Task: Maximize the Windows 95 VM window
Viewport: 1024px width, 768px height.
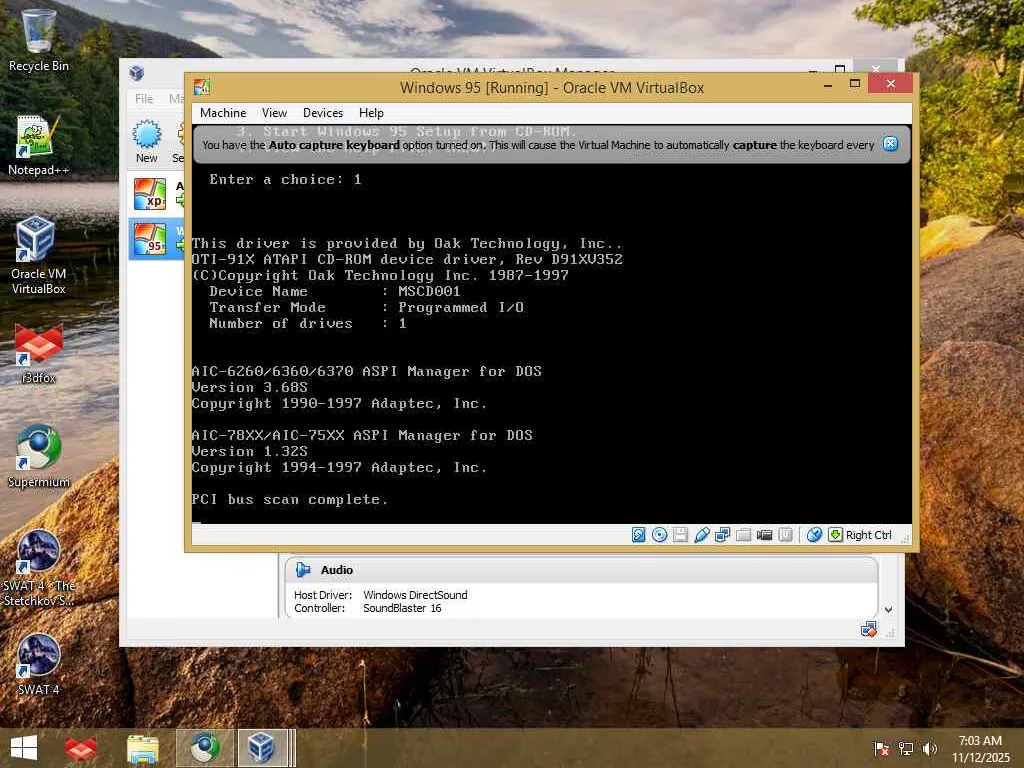Action: (x=854, y=84)
